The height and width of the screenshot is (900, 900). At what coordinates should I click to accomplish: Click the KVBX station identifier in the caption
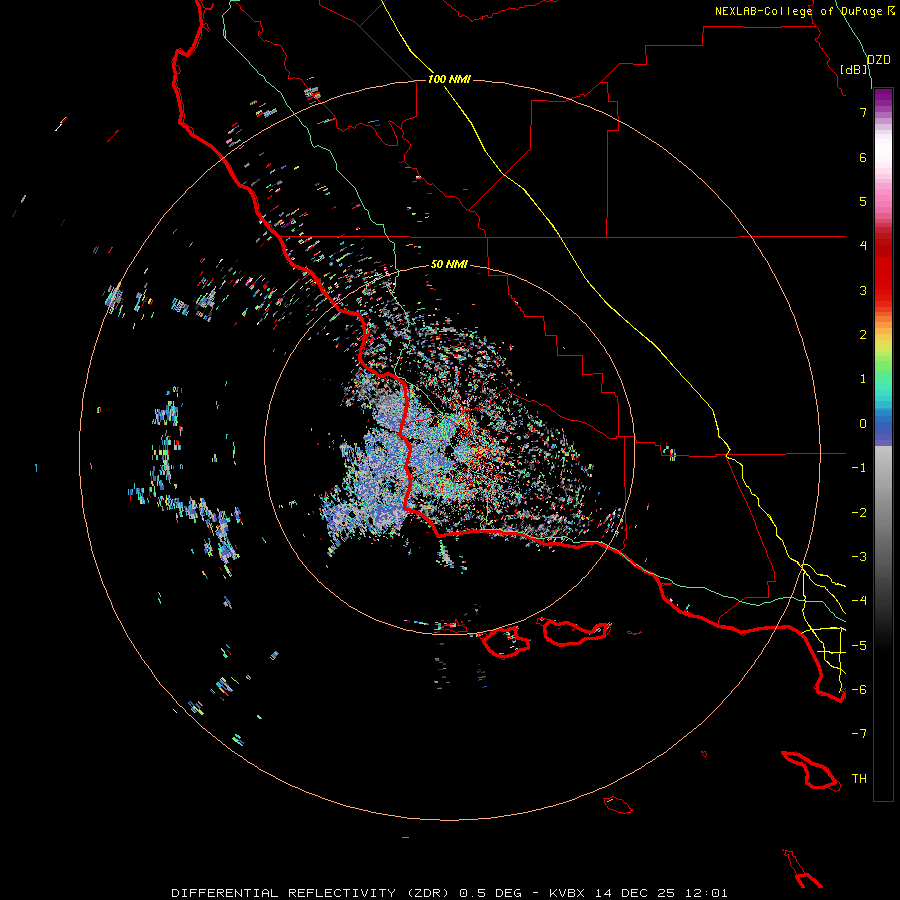567,893
